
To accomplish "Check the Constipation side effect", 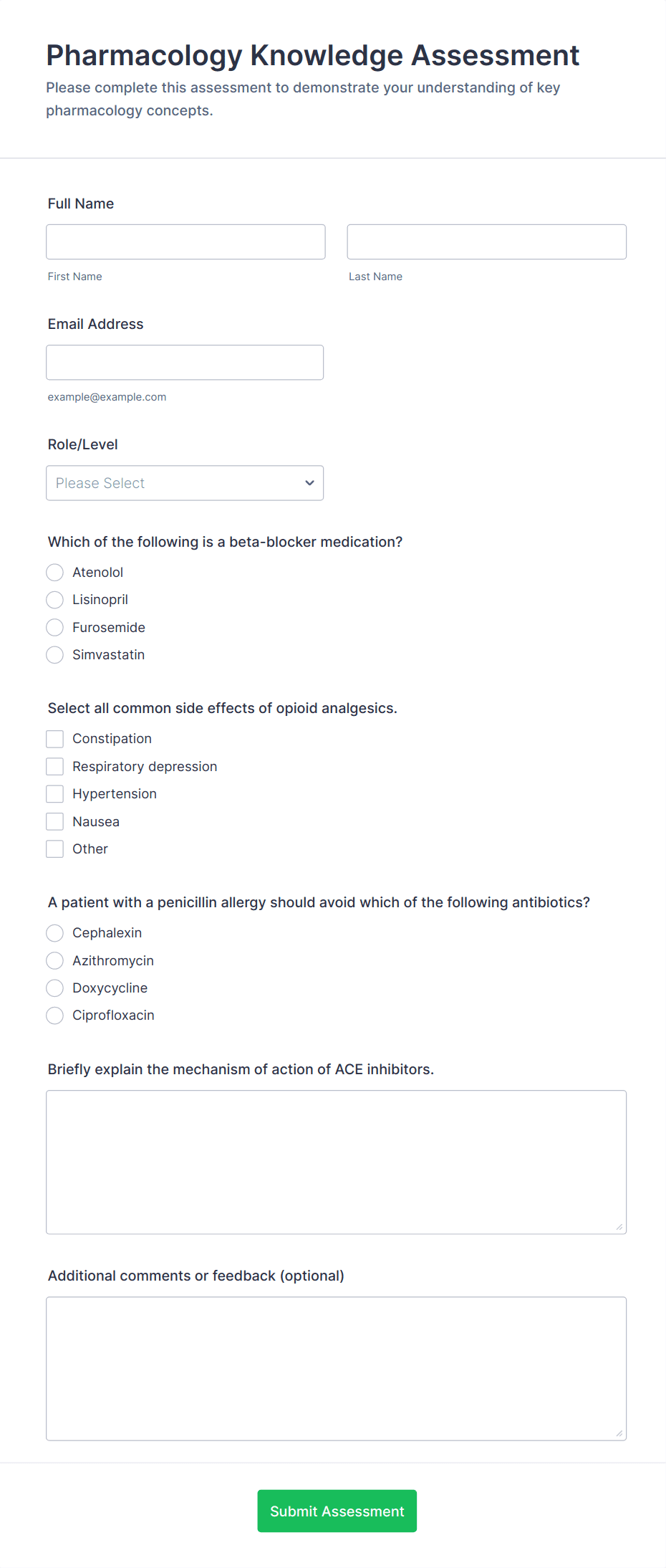I will [x=54, y=738].
